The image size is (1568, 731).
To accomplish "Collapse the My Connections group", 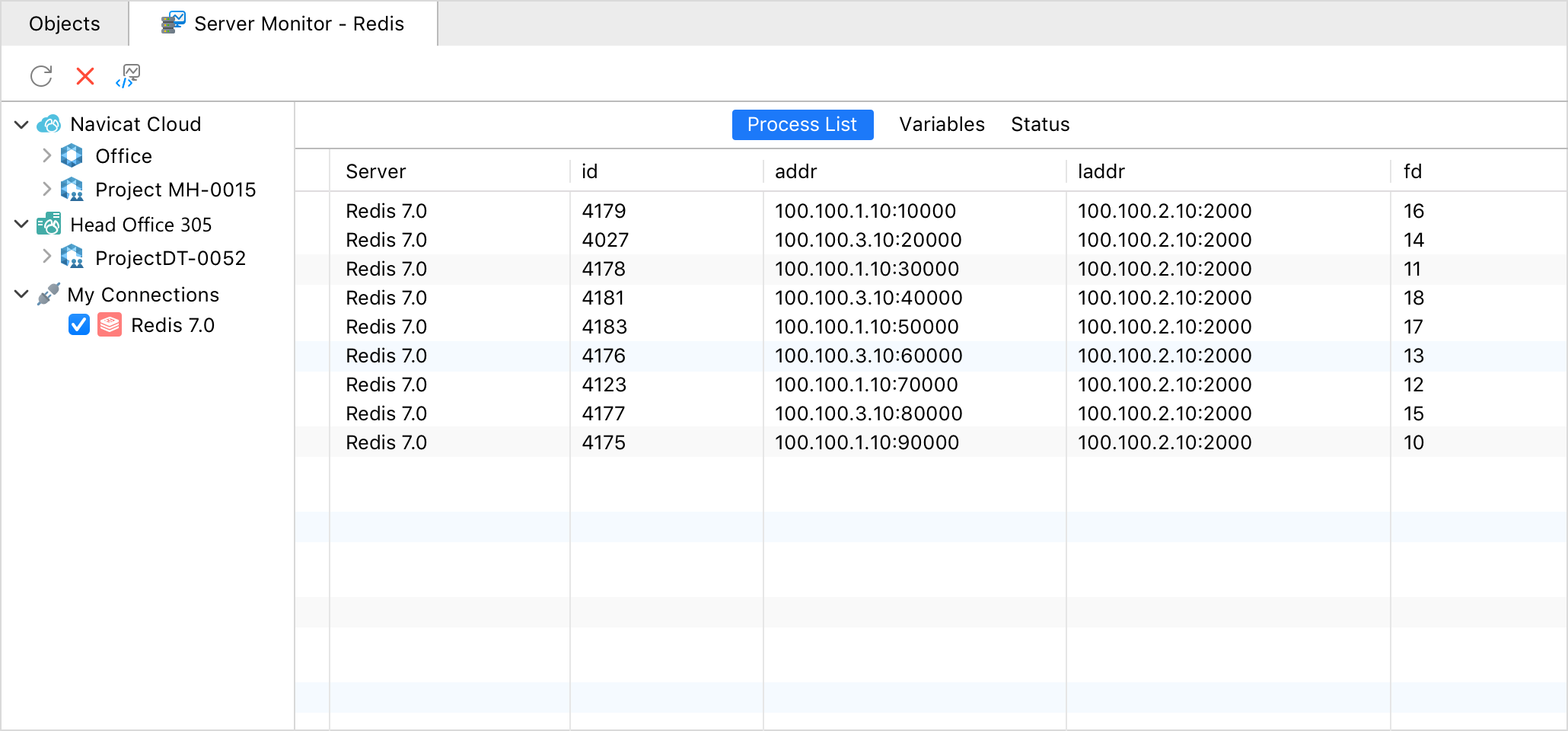I will coord(21,294).
